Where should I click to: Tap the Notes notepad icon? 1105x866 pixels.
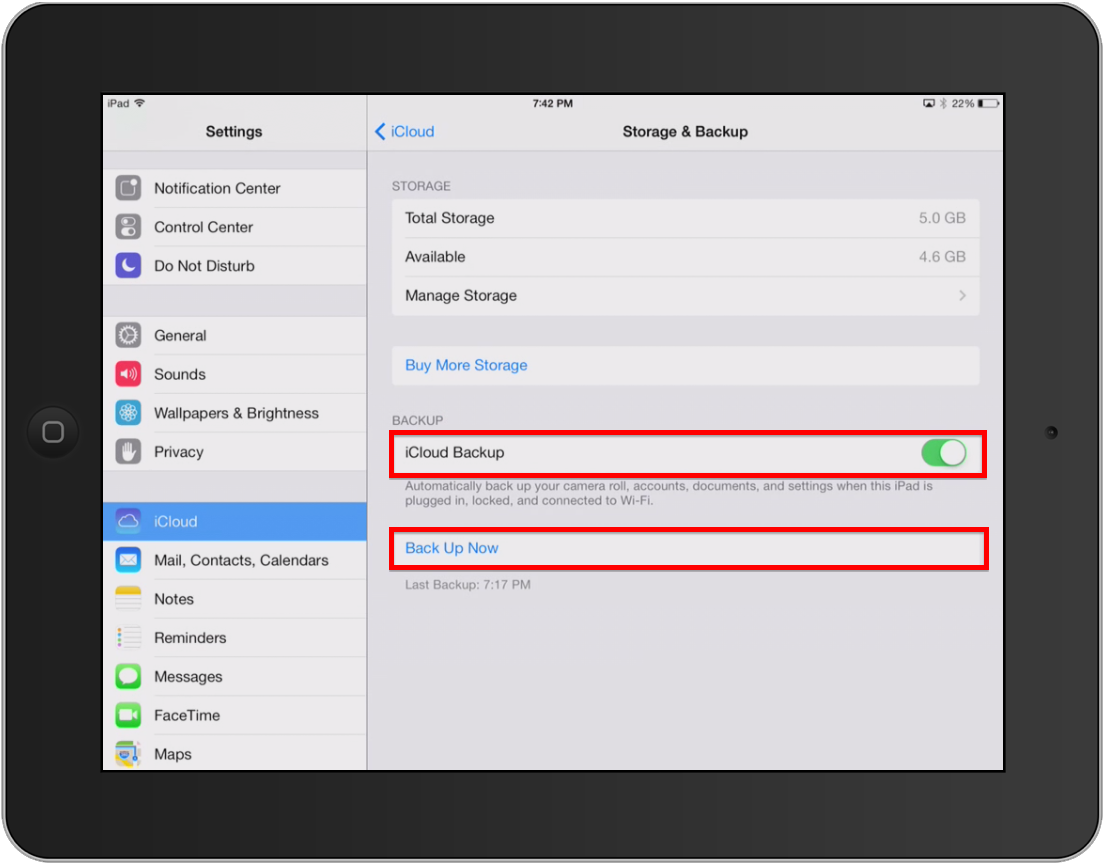pos(128,599)
